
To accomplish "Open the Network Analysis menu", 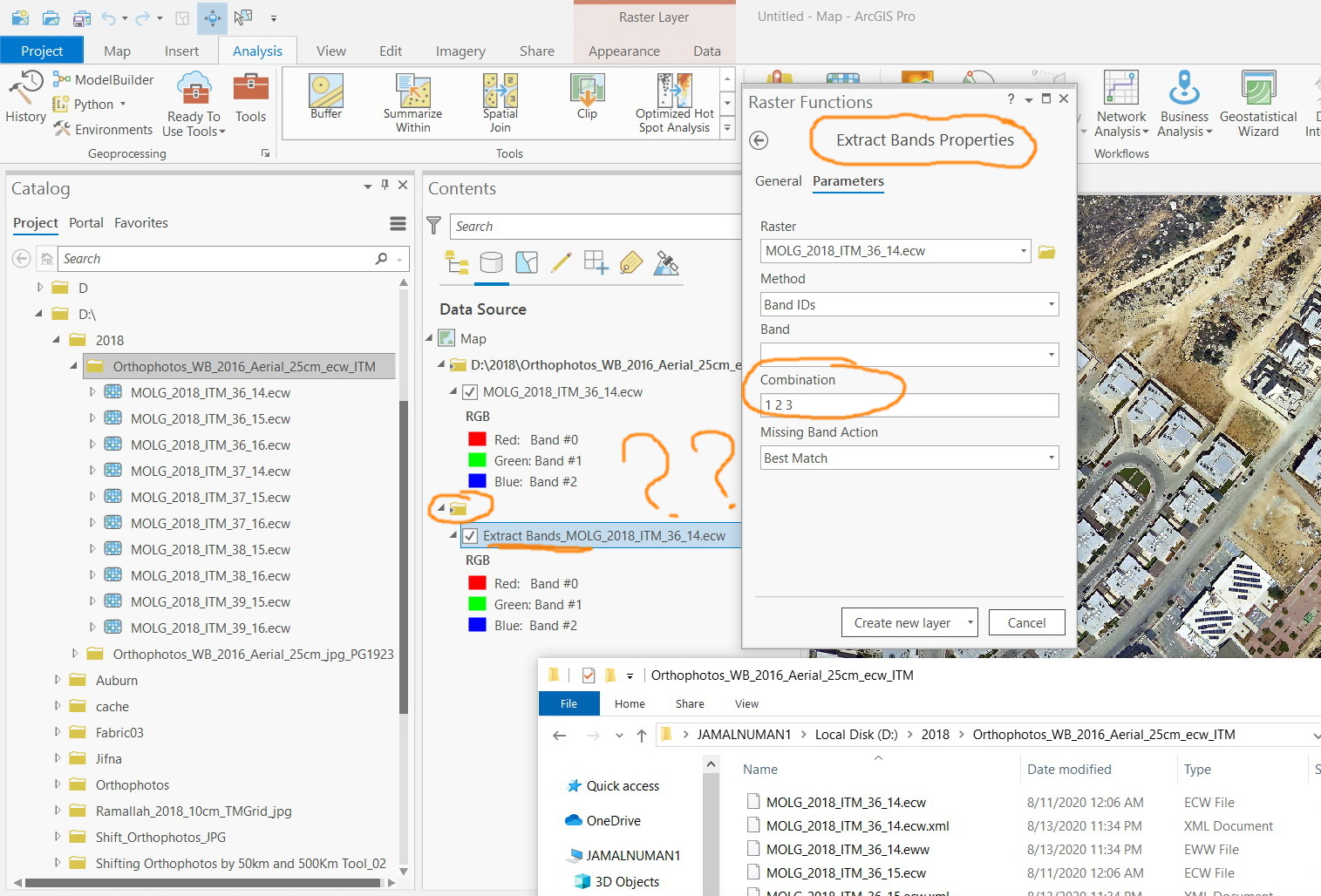I will point(1121,105).
